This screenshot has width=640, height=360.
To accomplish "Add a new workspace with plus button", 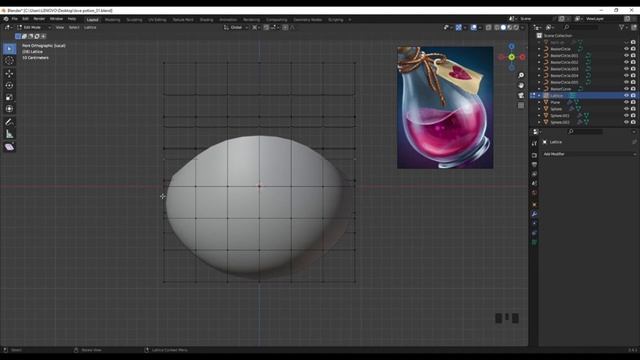I will [x=349, y=20].
